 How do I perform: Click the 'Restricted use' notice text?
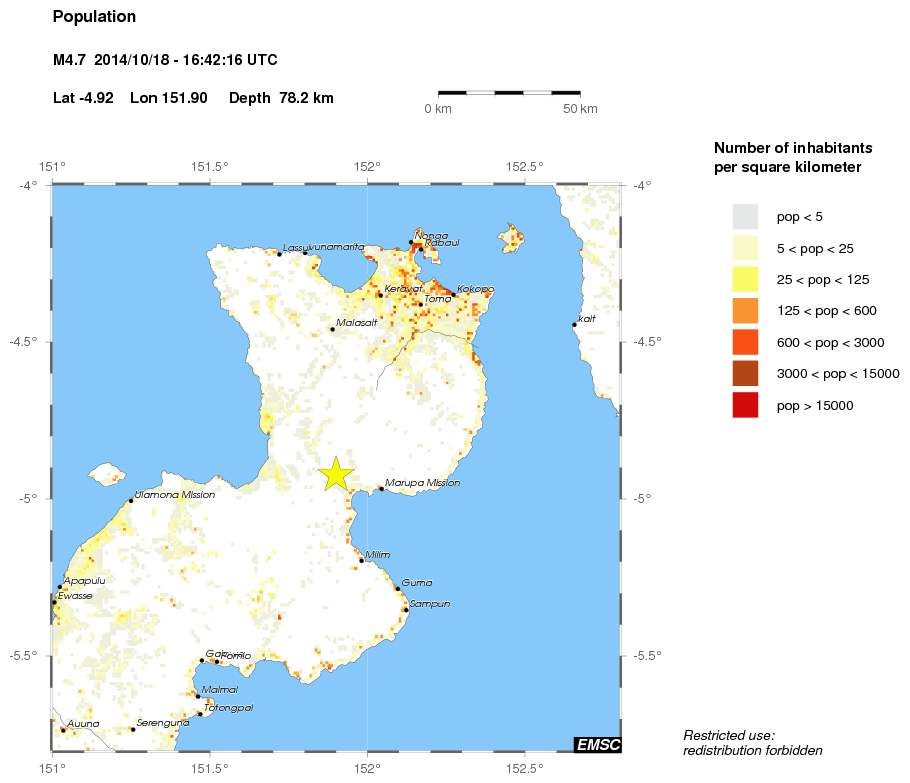[x=752, y=743]
